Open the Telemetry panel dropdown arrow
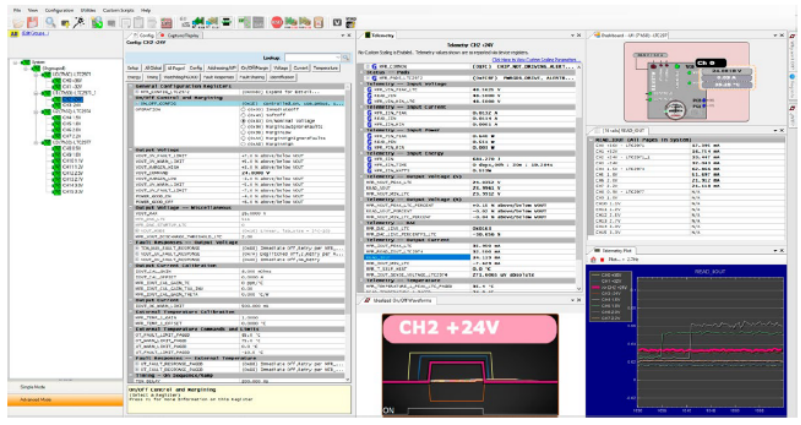 [573, 35]
